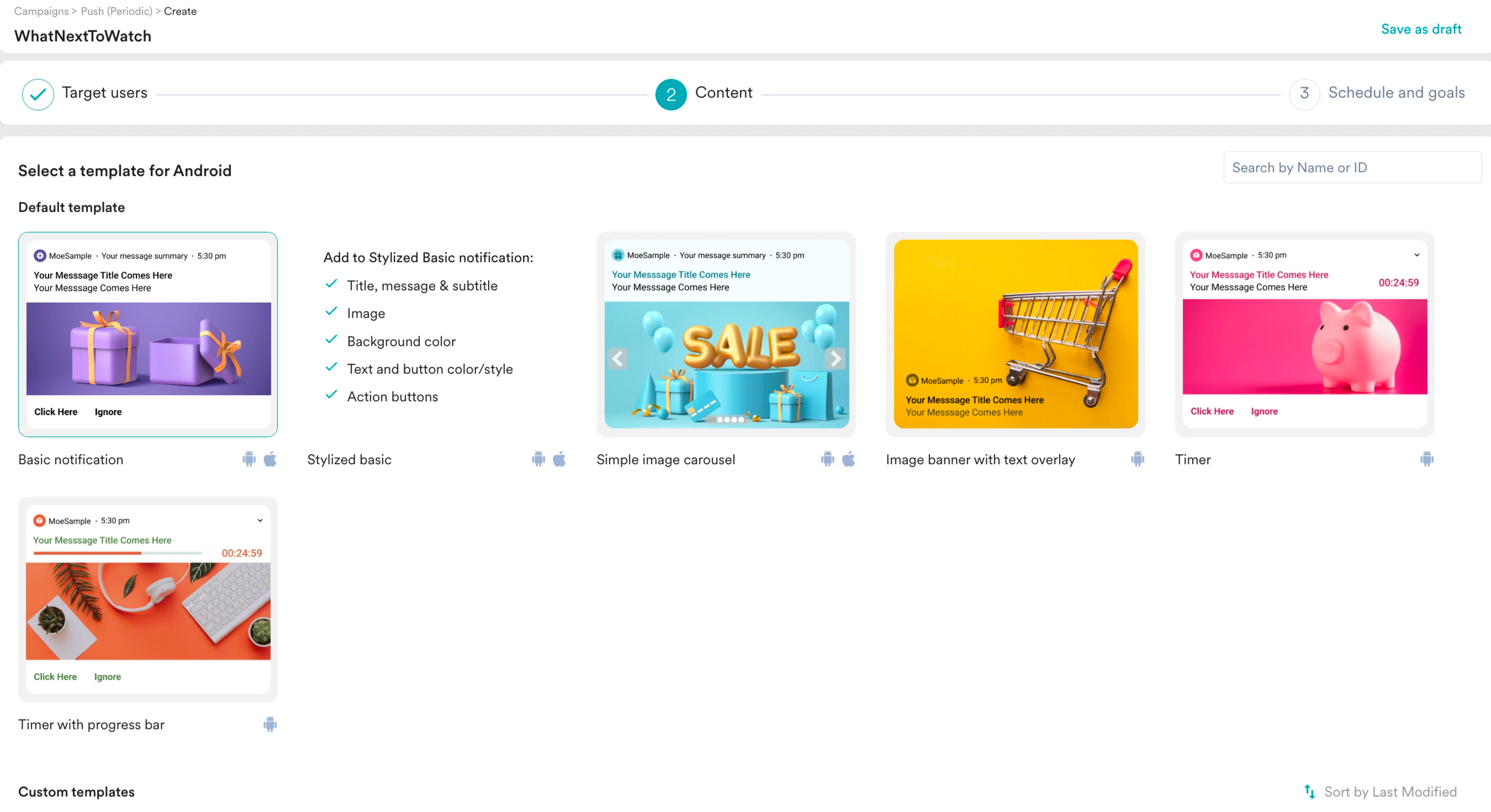1491x812 pixels.
Task: Open Sort by Last Modified option
Action: click(1390, 792)
